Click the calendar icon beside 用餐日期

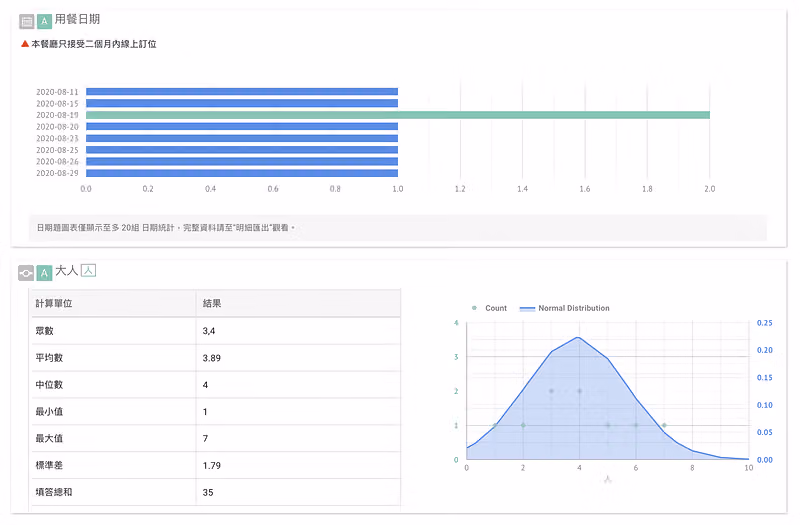tap(27, 21)
